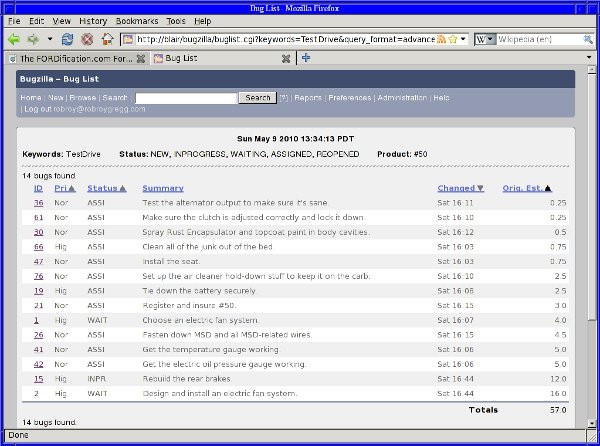Follow the Bugzilla Home link
The width and height of the screenshot is (600, 446).
[31, 98]
